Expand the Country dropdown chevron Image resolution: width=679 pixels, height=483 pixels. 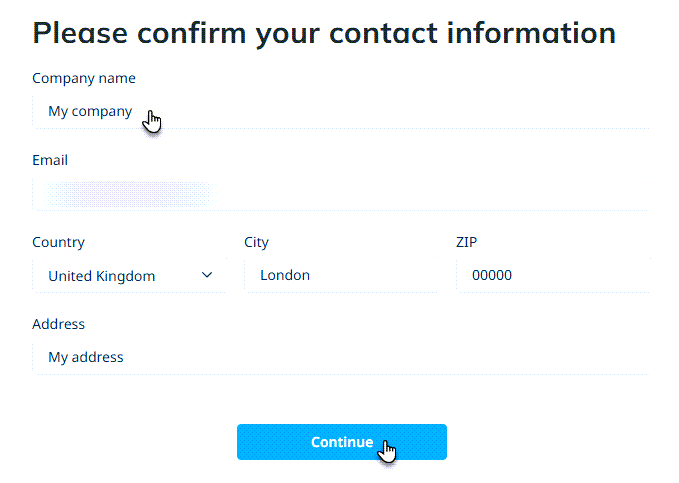point(208,275)
